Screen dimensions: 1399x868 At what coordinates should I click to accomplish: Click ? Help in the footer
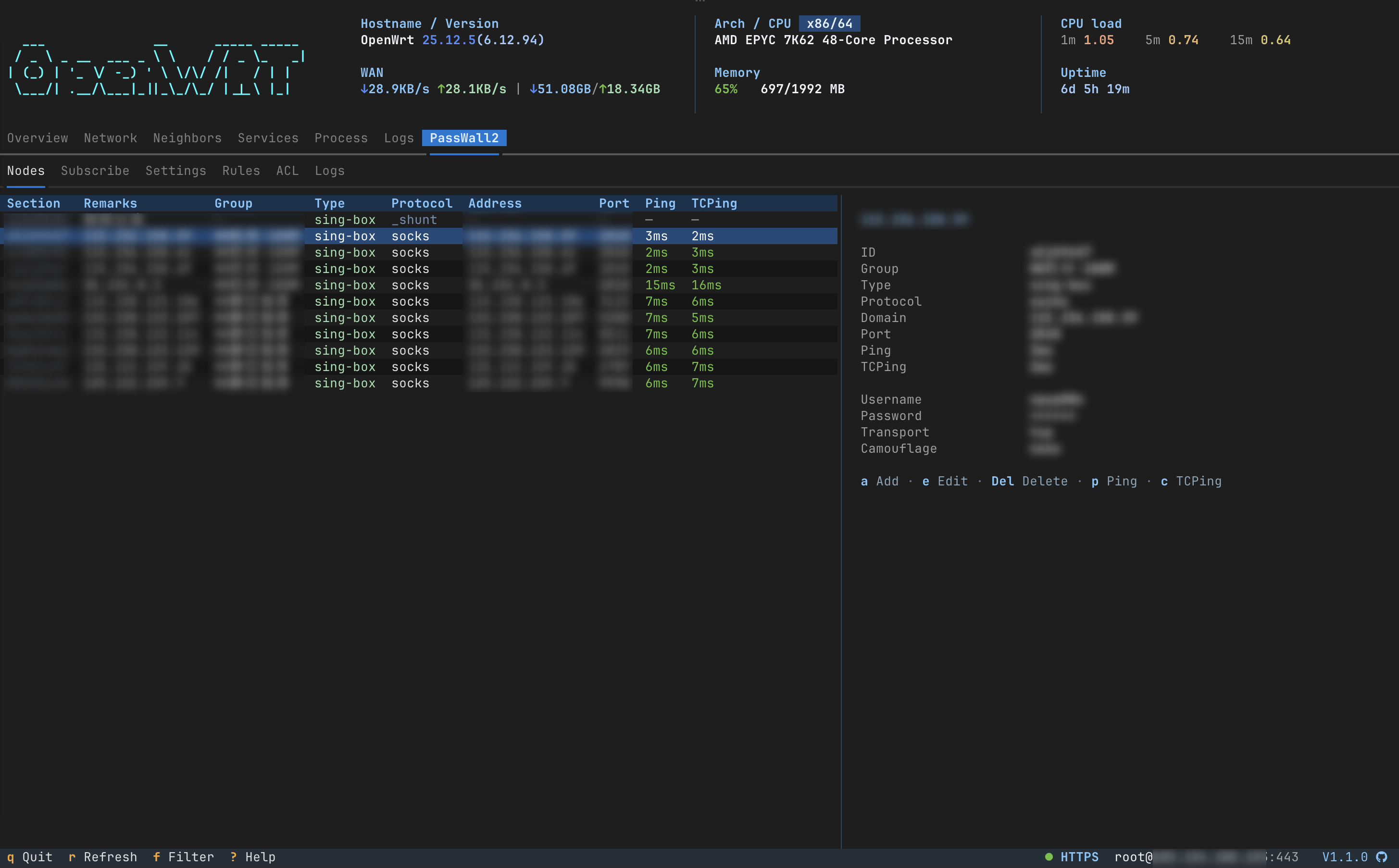252,857
